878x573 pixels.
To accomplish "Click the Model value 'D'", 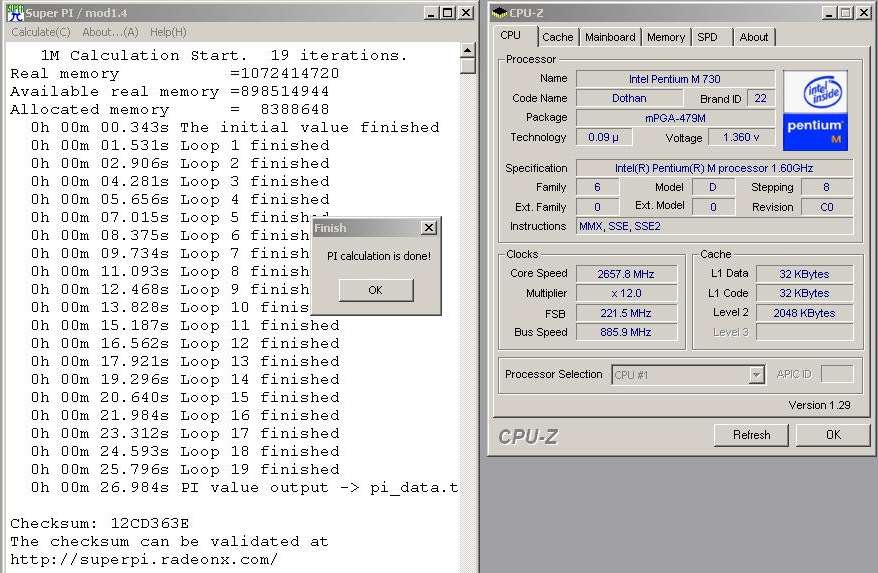I will coord(713,187).
